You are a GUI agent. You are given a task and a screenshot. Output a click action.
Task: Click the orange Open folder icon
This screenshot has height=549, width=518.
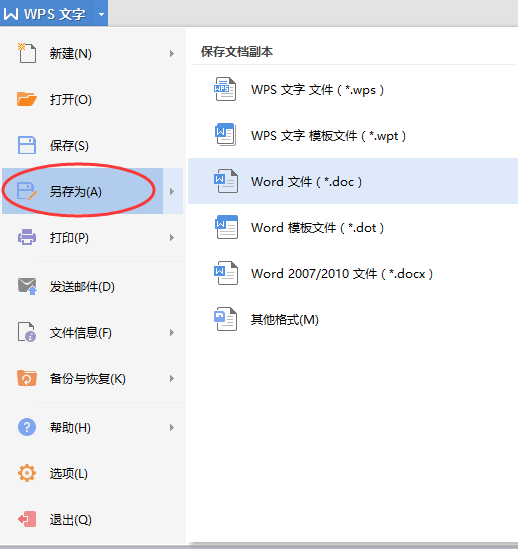pyautogui.click(x=27, y=99)
